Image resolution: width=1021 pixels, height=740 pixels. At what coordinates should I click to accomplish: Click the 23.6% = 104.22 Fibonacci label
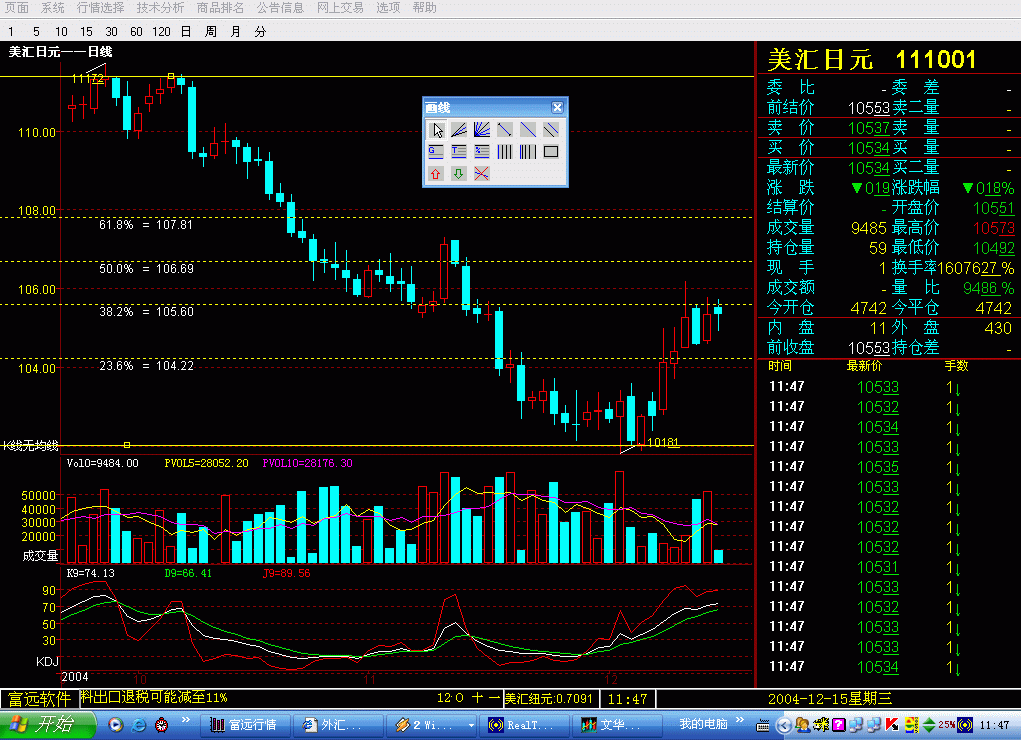coord(146,365)
